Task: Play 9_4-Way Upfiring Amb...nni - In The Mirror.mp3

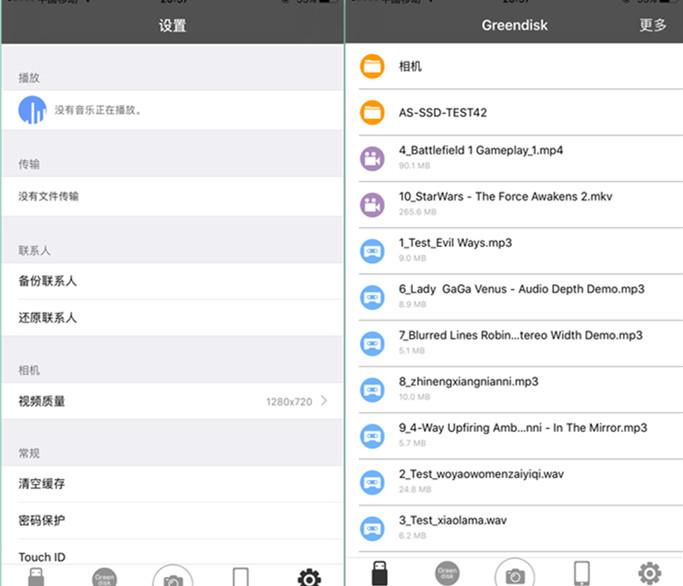Action: point(523,428)
